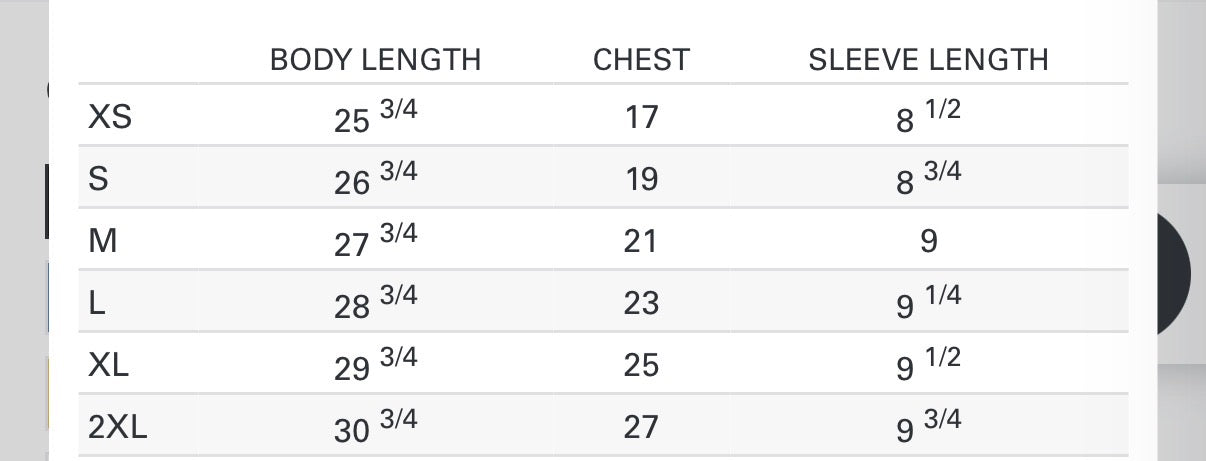Screen dimensions: 1206x461
Task: Select the L size row label
Action: pos(97,304)
